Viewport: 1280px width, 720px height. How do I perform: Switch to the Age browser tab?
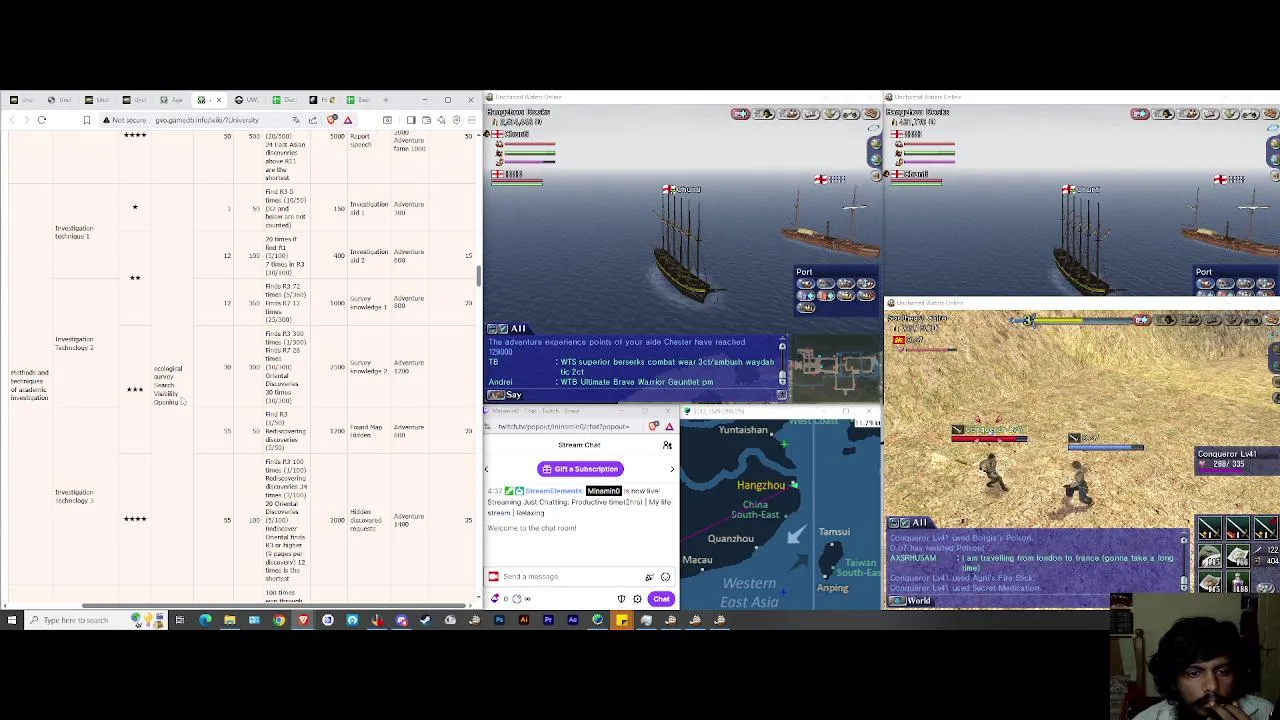point(171,100)
